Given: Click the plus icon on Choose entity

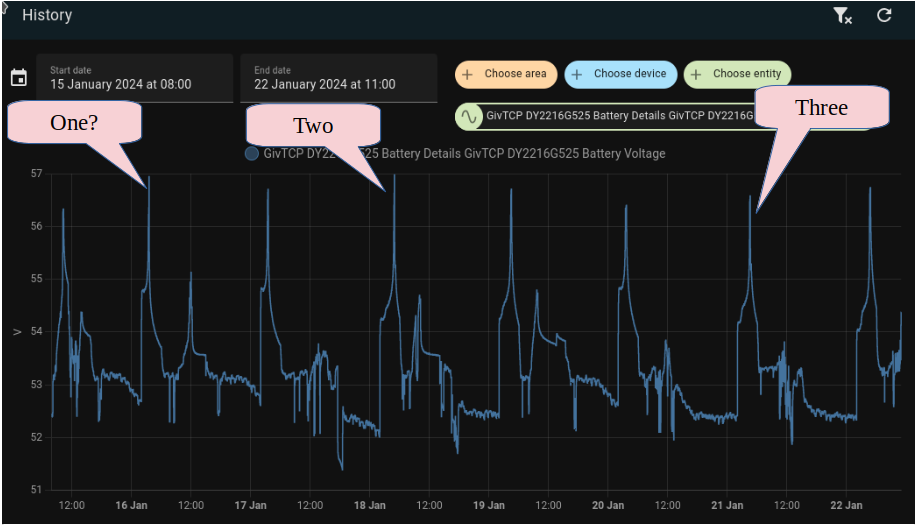Looking at the screenshot, I should (x=696, y=74).
